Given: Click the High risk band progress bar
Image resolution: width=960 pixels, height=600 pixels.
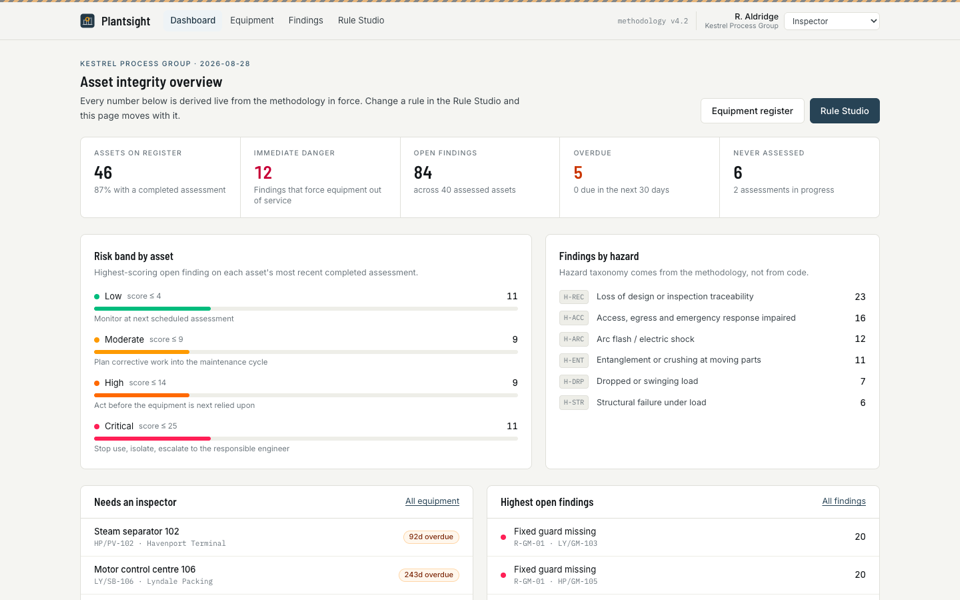Looking at the screenshot, I should [306, 395].
